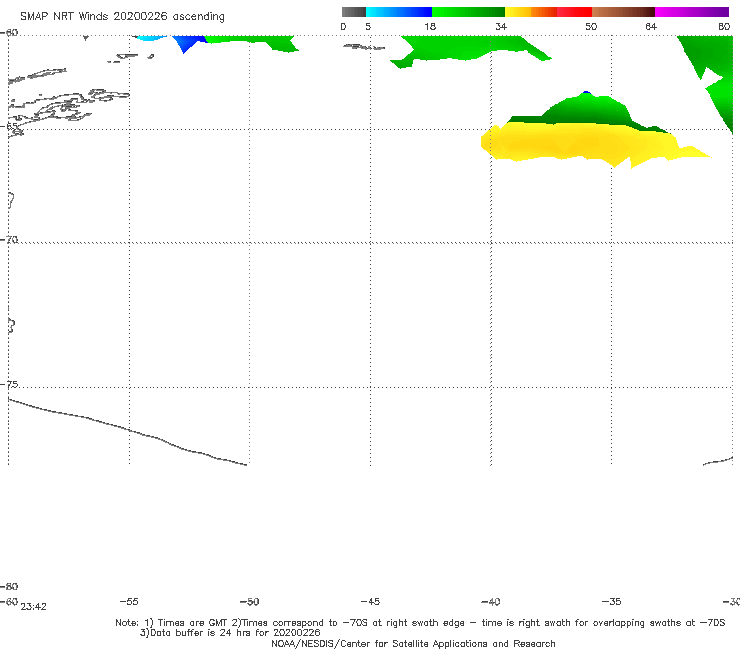Click the longitude label '-40'
The image size is (740, 650).
coord(491,601)
